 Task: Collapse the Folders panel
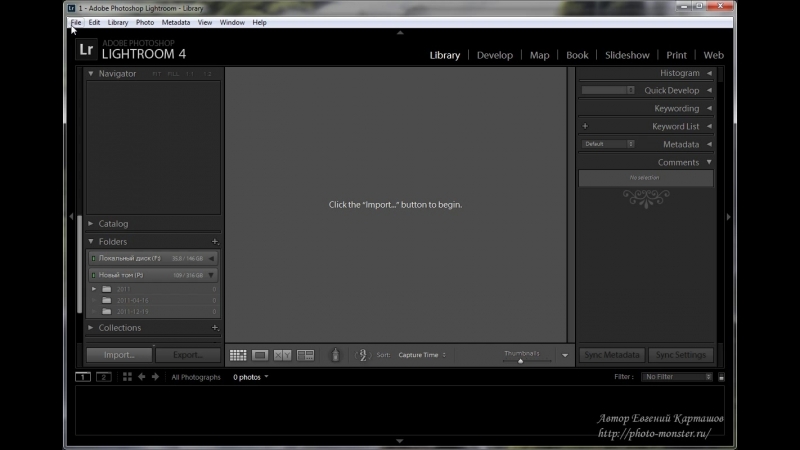91,241
